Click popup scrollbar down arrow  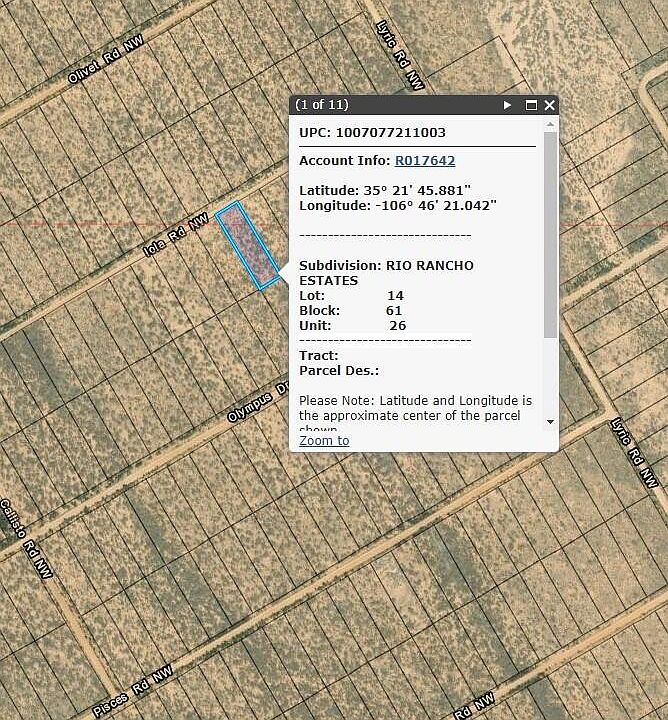550,422
